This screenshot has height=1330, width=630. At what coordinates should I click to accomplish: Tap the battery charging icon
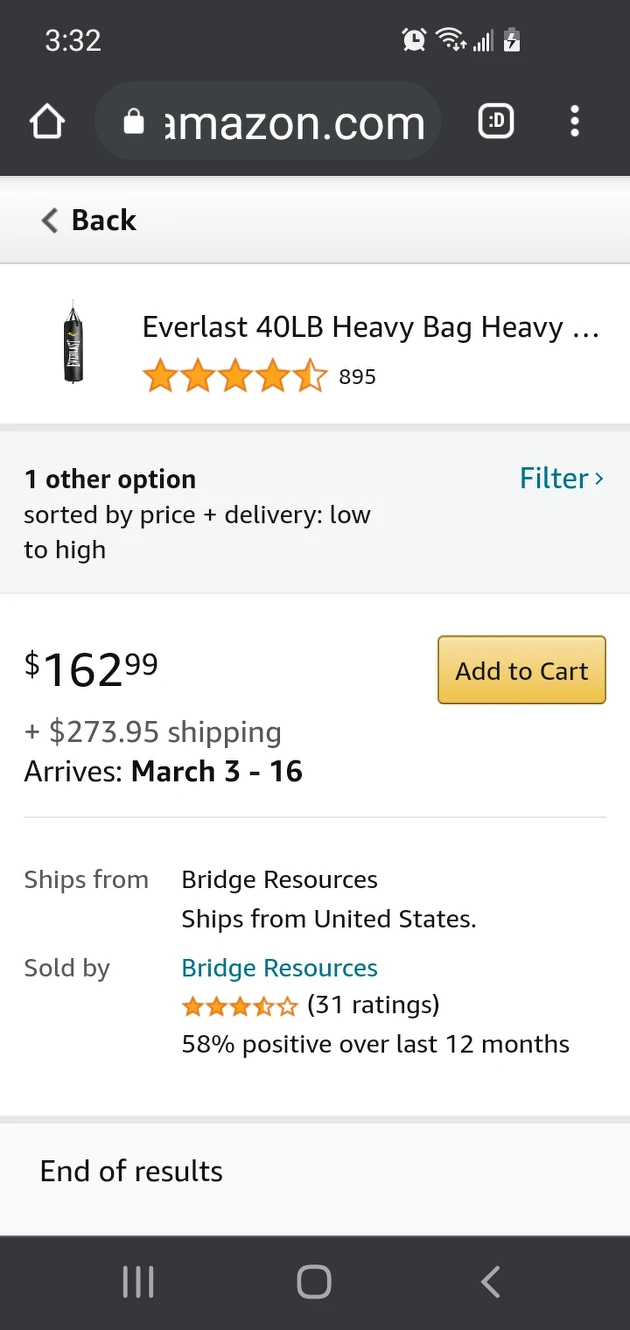512,40
